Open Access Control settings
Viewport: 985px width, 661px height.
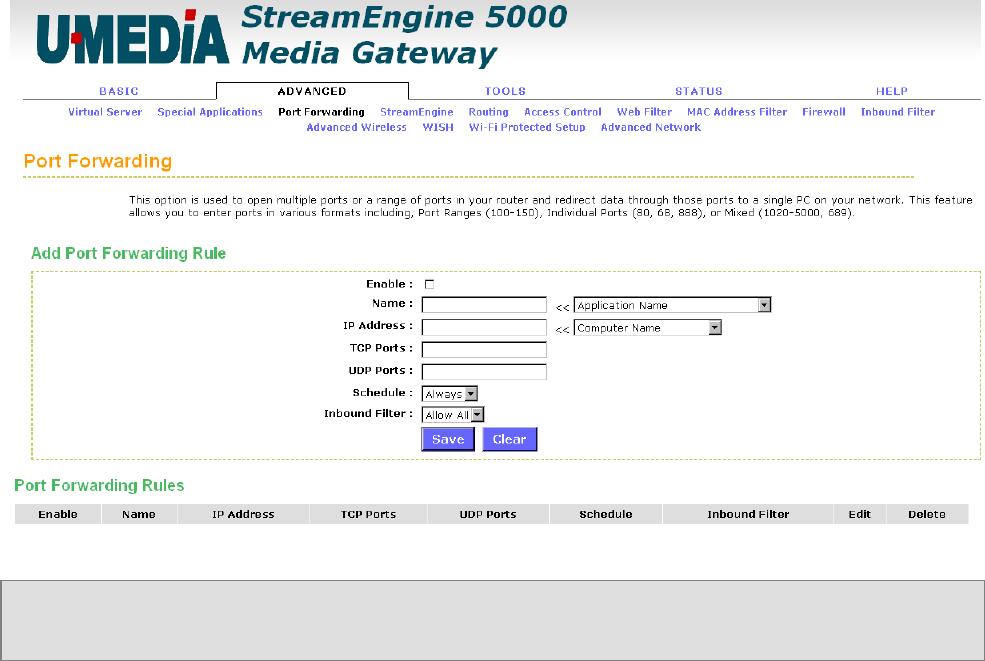click(563, 112)
